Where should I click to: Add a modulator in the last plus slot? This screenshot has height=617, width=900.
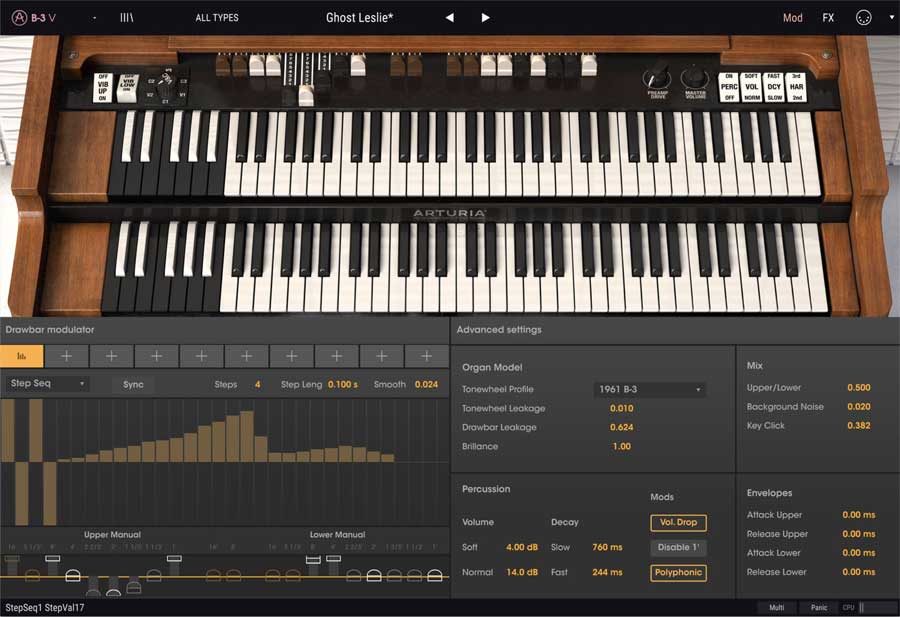click(426, 356)
